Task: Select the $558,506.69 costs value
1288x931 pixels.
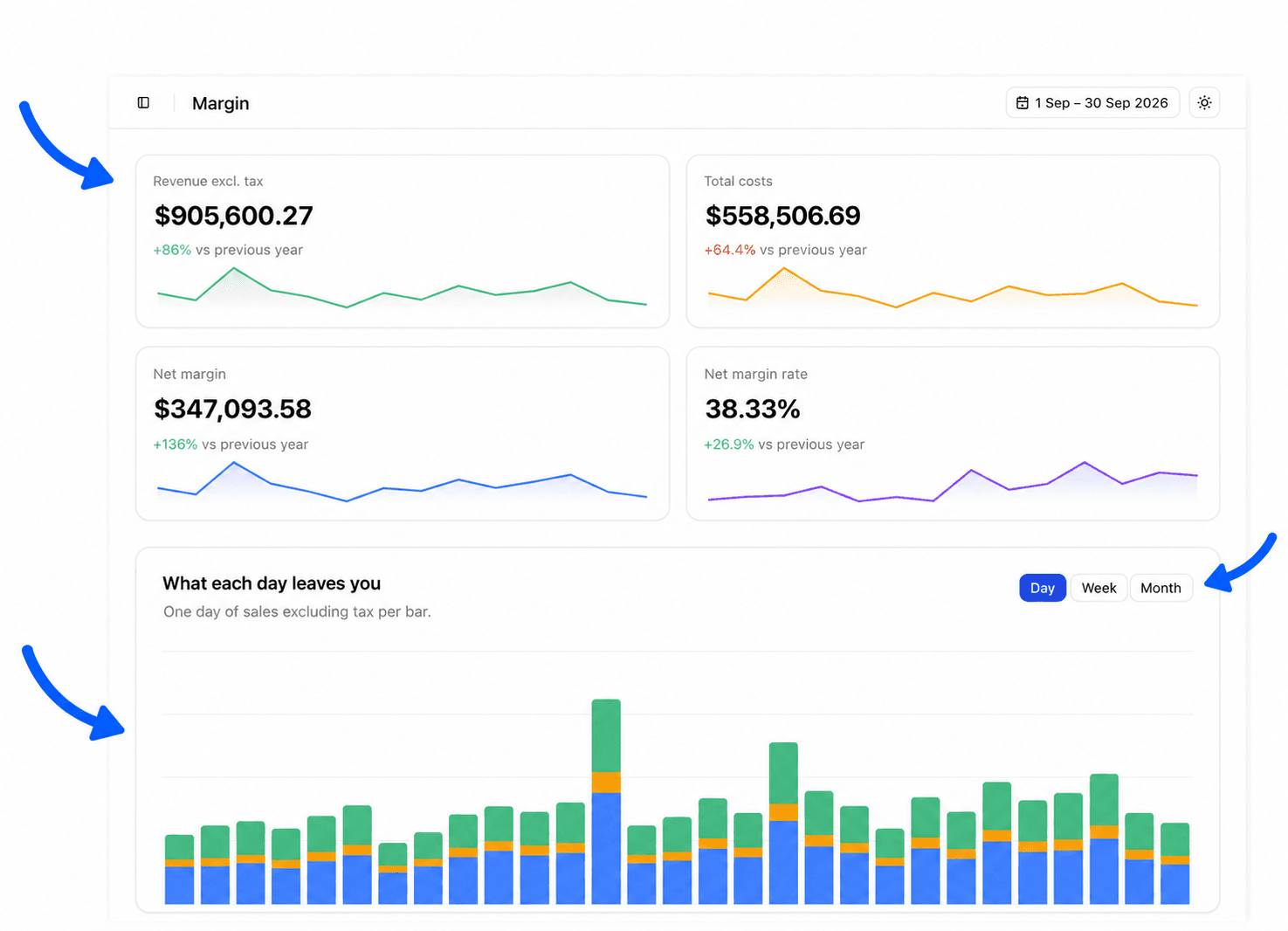Action: [783, 216]
